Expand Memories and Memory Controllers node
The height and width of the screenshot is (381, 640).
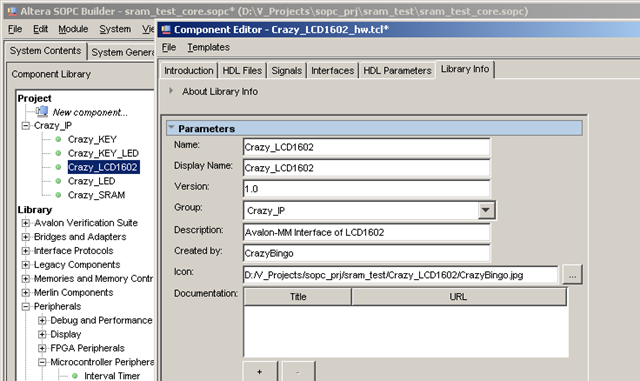26,279
